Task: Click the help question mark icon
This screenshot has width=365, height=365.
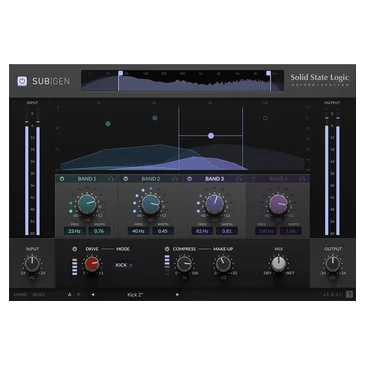Action: point(349,294)
